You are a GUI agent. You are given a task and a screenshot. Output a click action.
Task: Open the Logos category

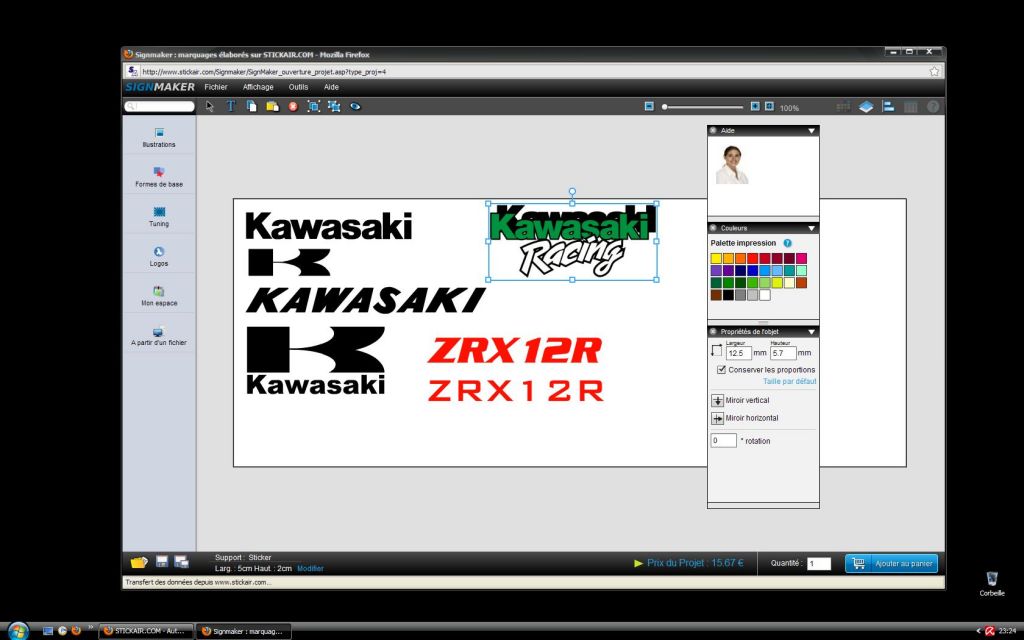point(159,256)
